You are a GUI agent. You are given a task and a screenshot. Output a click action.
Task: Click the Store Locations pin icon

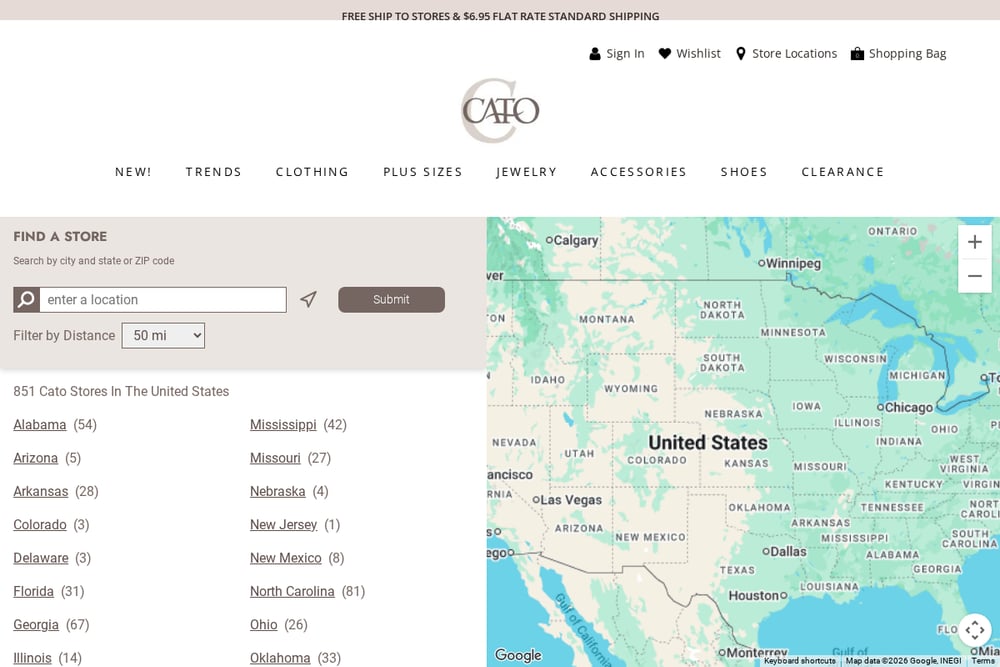[740, 54]
